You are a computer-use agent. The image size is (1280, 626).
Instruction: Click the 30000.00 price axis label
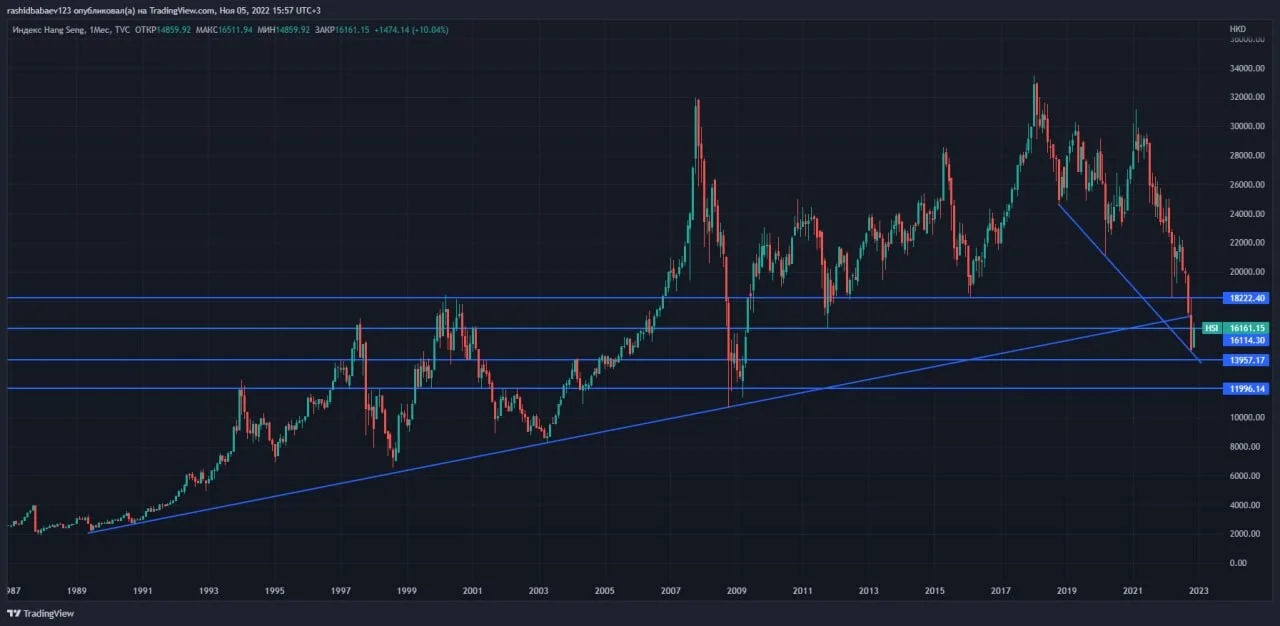coord(1247,127)
